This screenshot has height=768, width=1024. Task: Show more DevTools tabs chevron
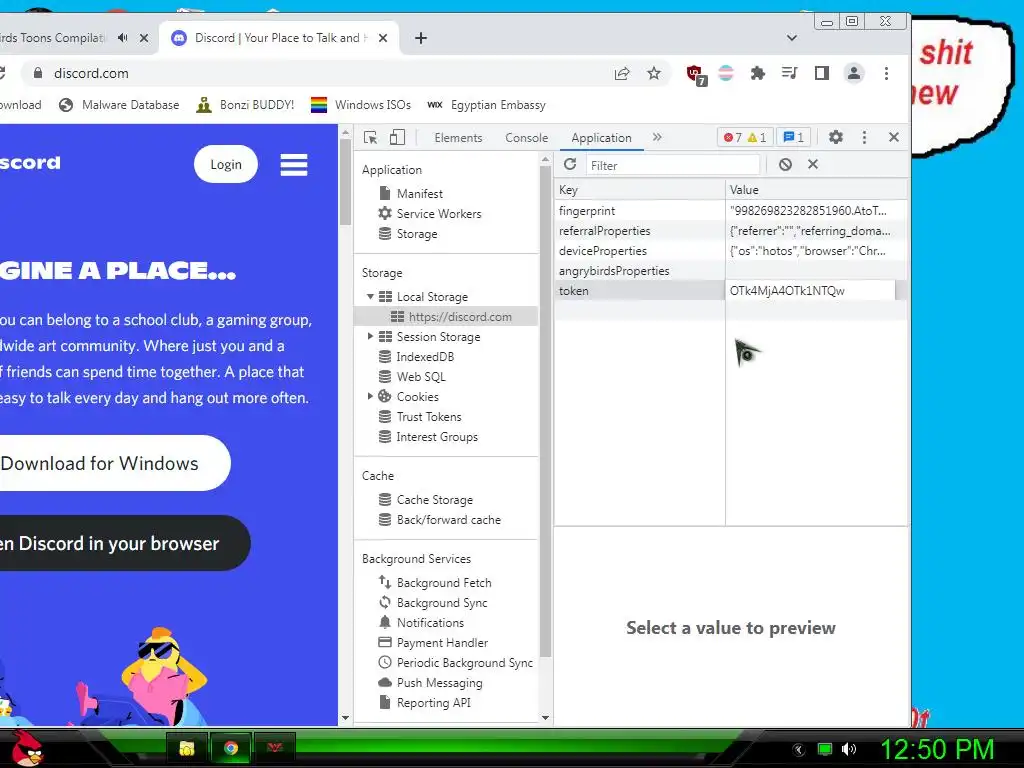(657, 137)
